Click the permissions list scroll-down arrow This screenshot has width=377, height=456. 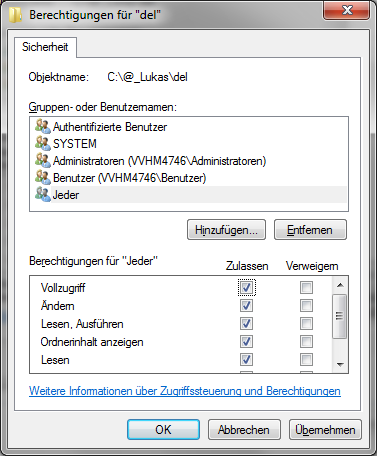(x=340, y=365)
